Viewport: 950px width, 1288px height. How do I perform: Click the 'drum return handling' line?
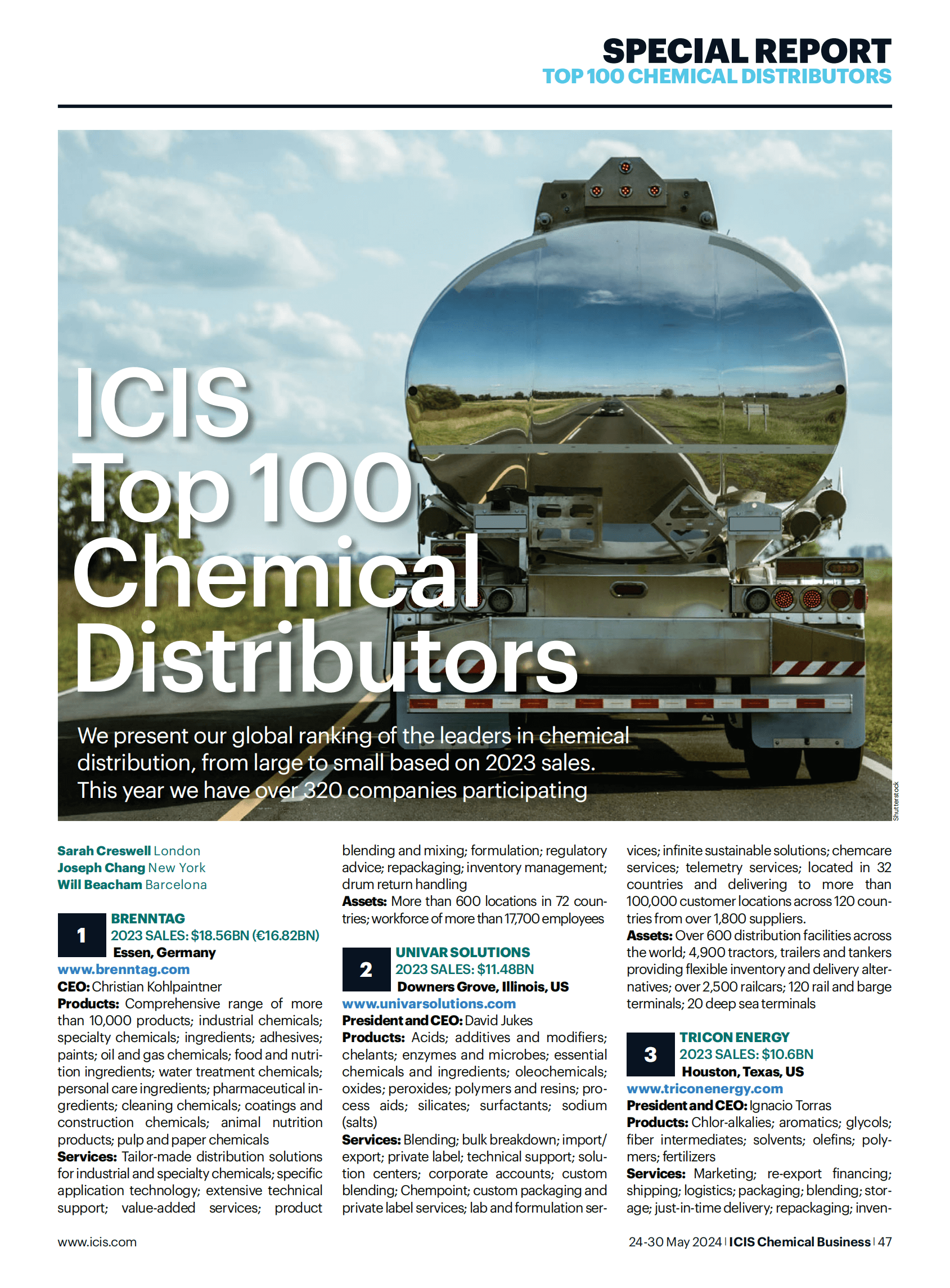(404, 884)
